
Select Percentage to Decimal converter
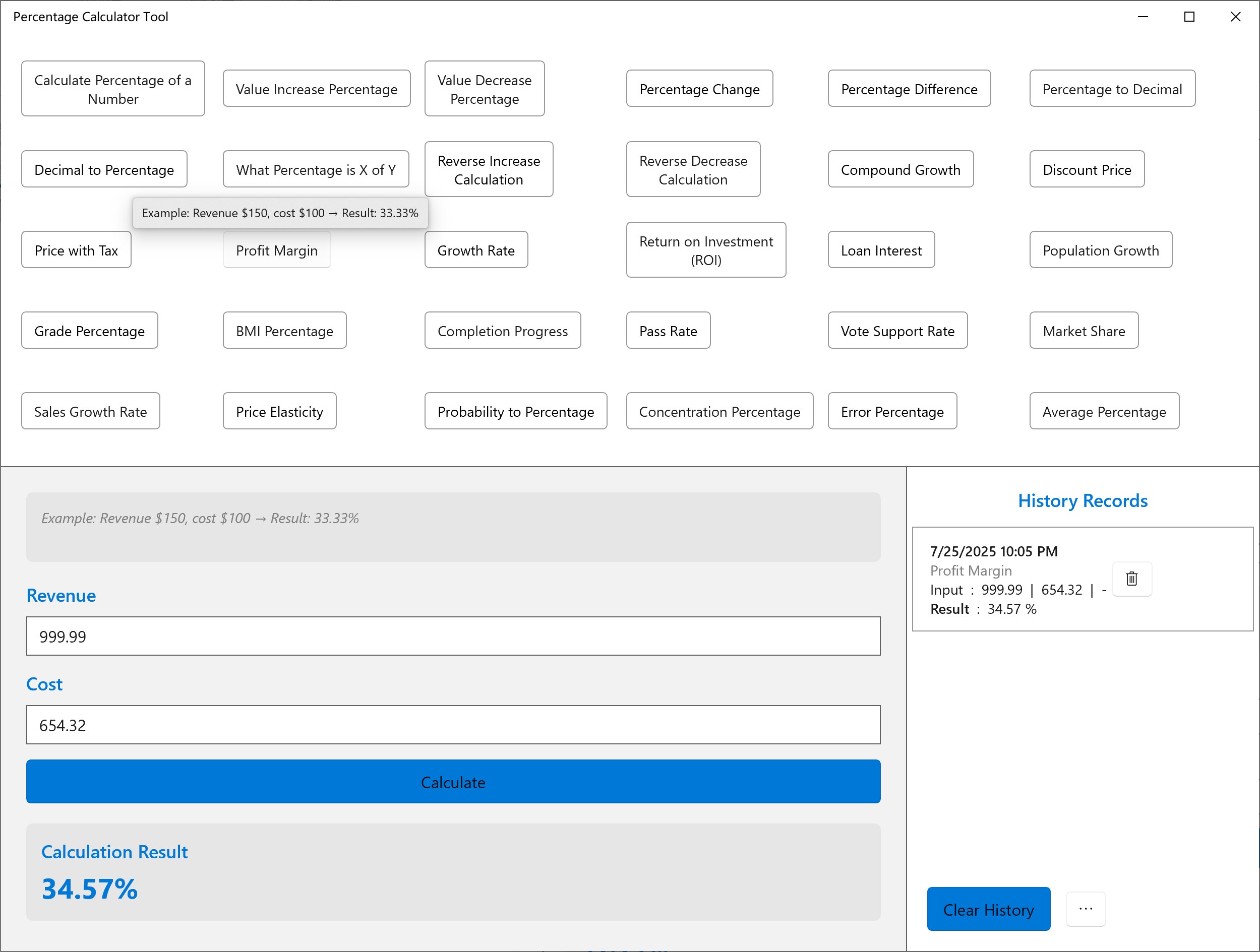point(1111,89)
